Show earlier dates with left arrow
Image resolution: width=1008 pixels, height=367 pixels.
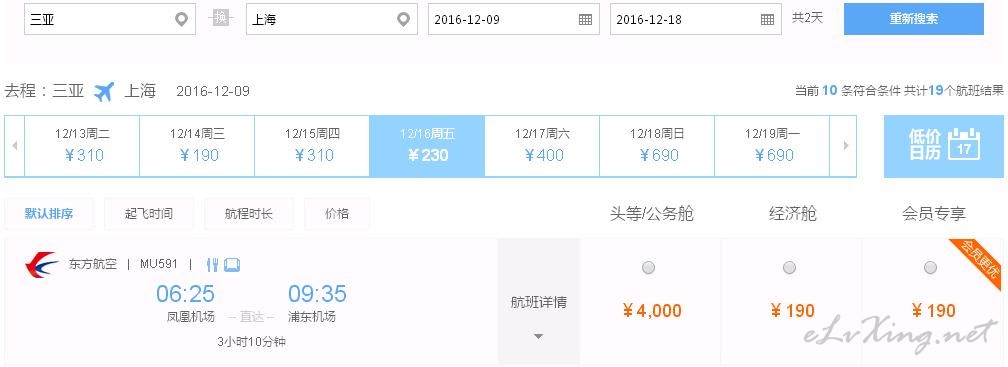pos(14,146)
